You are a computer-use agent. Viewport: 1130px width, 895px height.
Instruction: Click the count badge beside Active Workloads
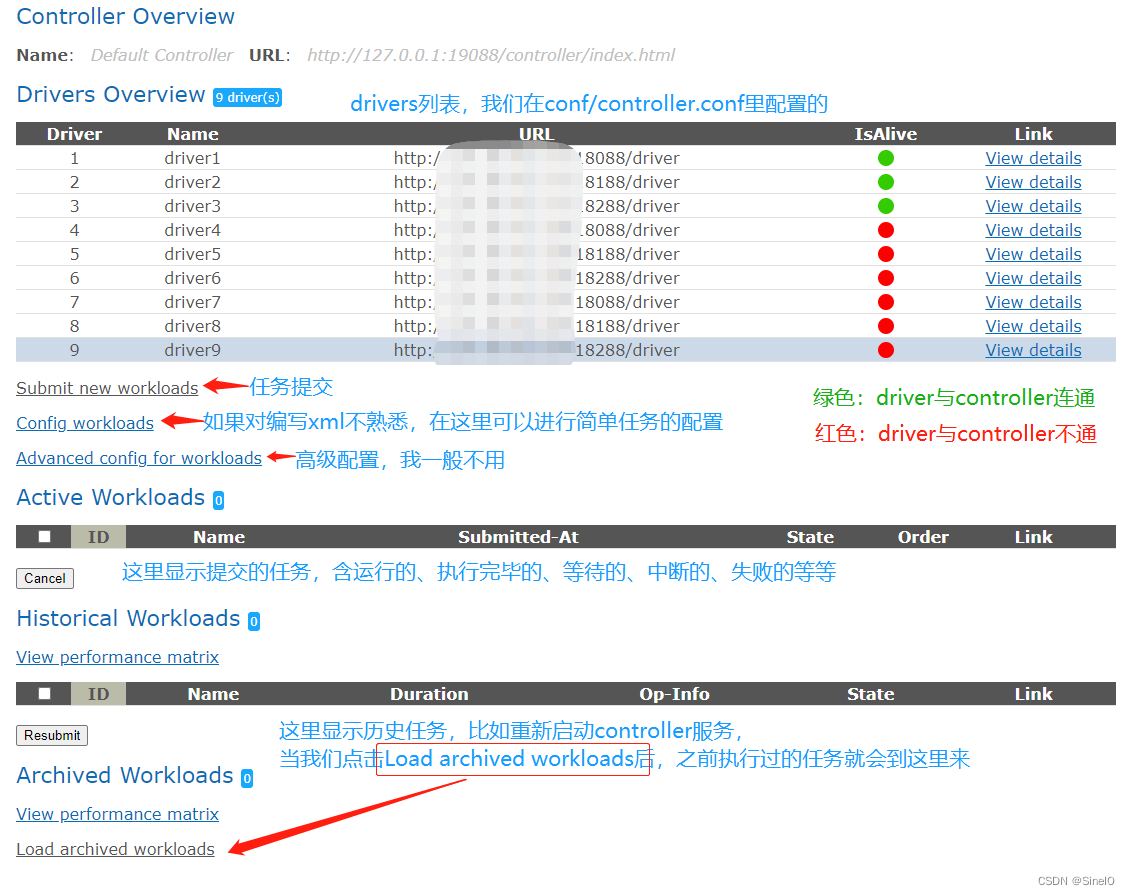(x=218, y=500)
